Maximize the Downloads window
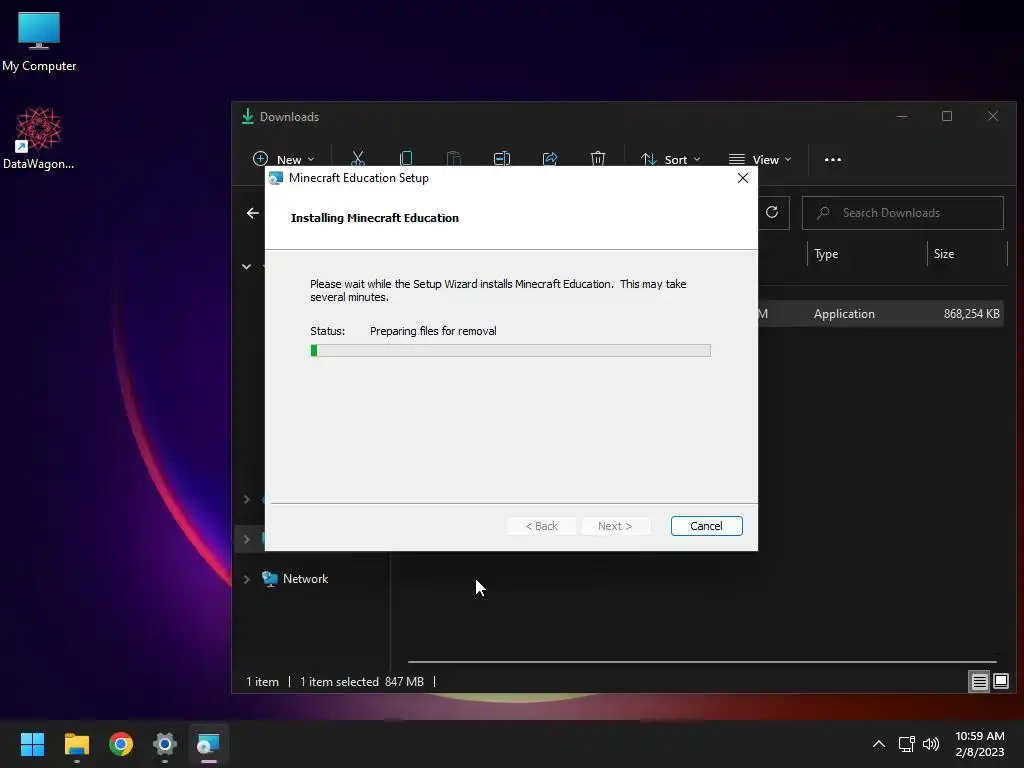The image size is (1024, 768). click(947, 116)
